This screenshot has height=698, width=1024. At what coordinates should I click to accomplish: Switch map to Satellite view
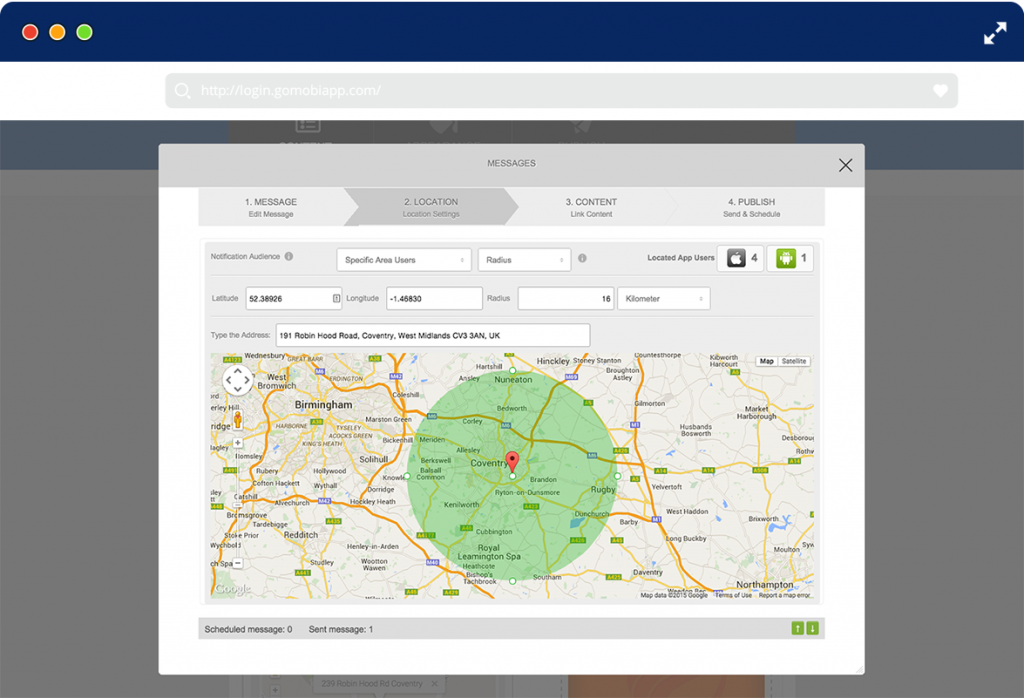click(794, 361)
